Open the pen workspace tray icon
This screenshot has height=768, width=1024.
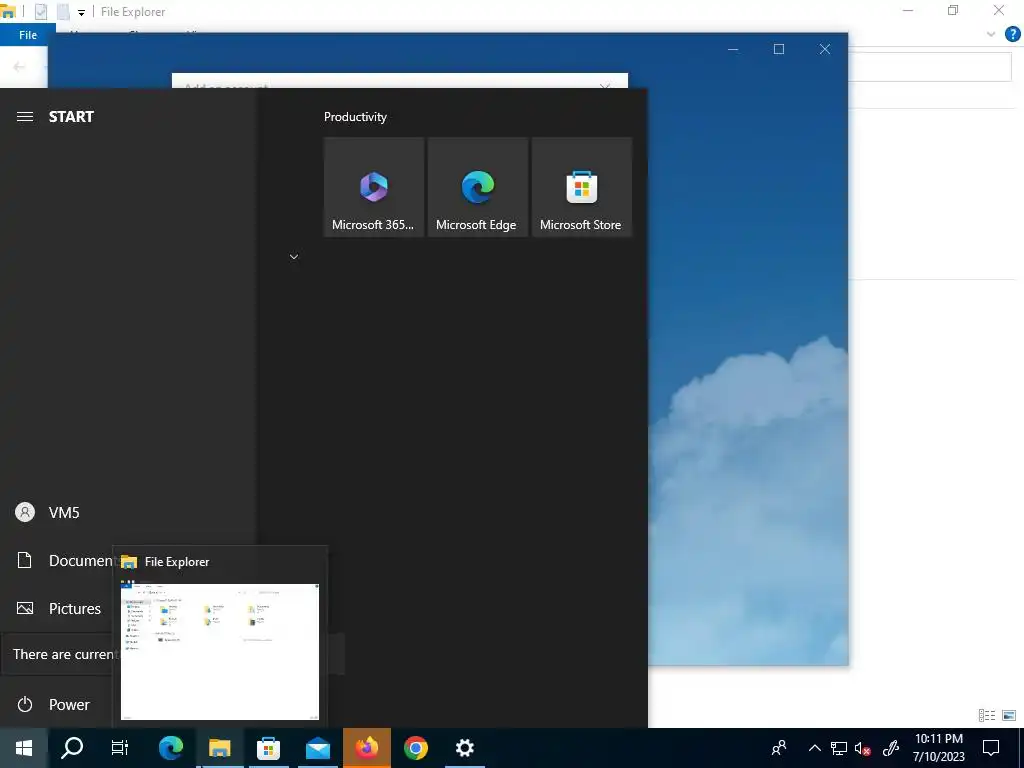pyautogui.click(x=890, y=748)
